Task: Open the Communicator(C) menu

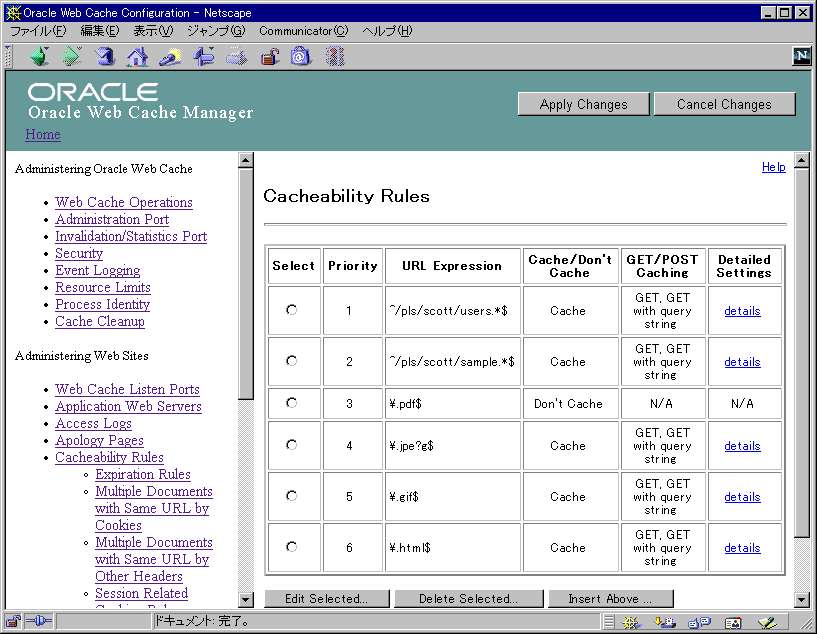Action: click(304, 31)
